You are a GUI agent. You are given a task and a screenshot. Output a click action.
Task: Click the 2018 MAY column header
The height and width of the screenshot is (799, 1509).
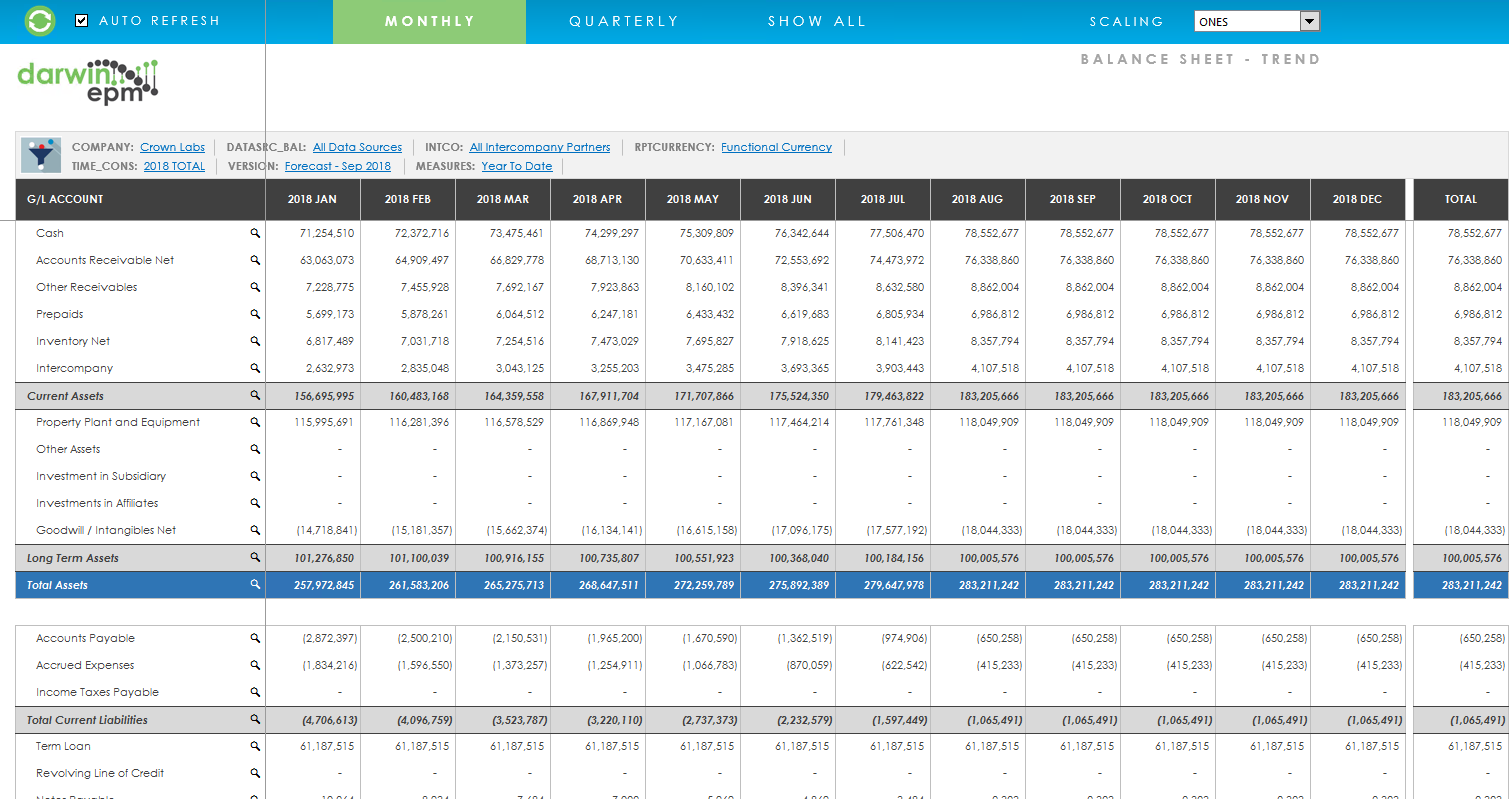click(693, 199)
